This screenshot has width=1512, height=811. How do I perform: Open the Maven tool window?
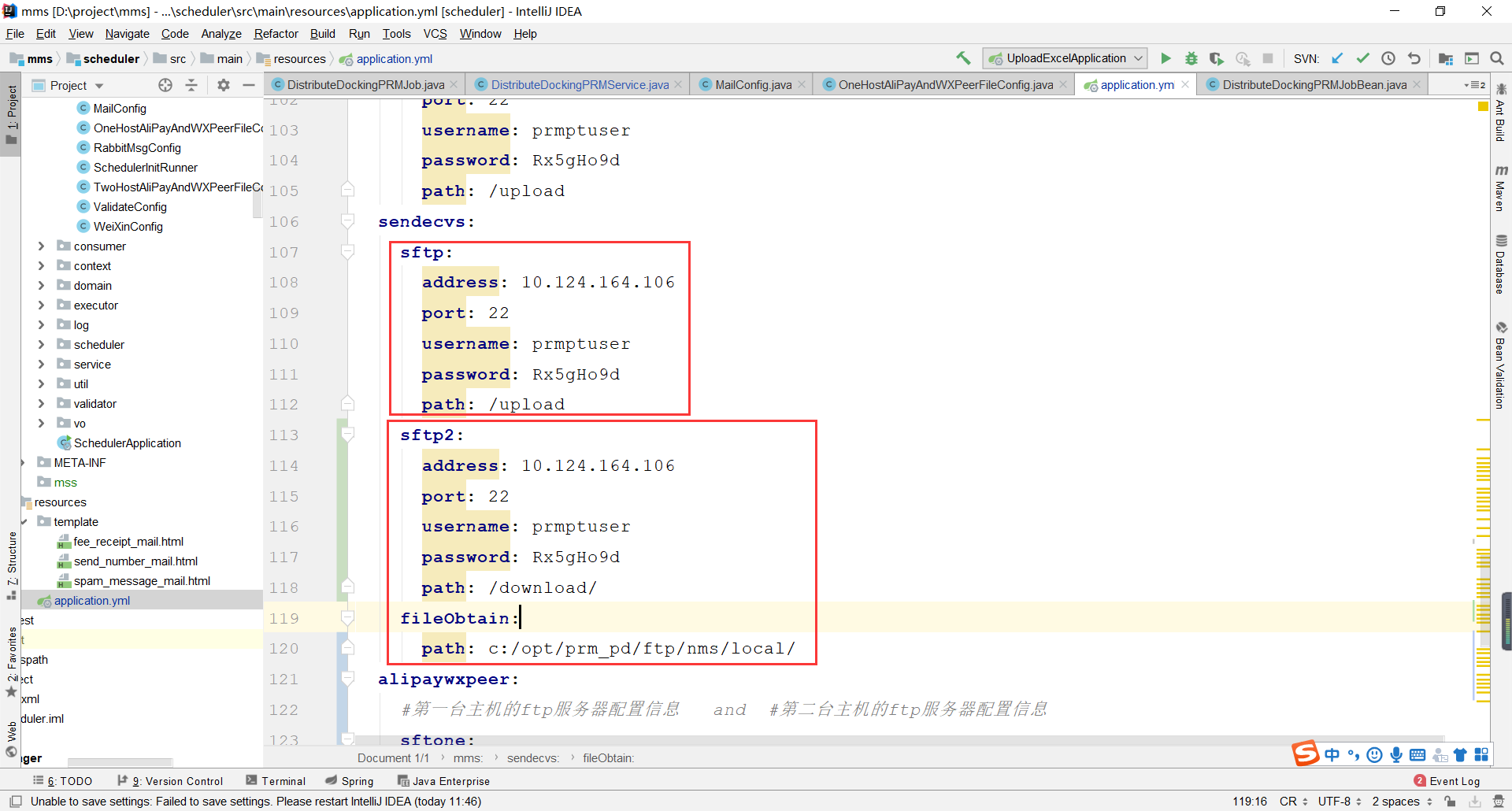(x=1501, y=187)
